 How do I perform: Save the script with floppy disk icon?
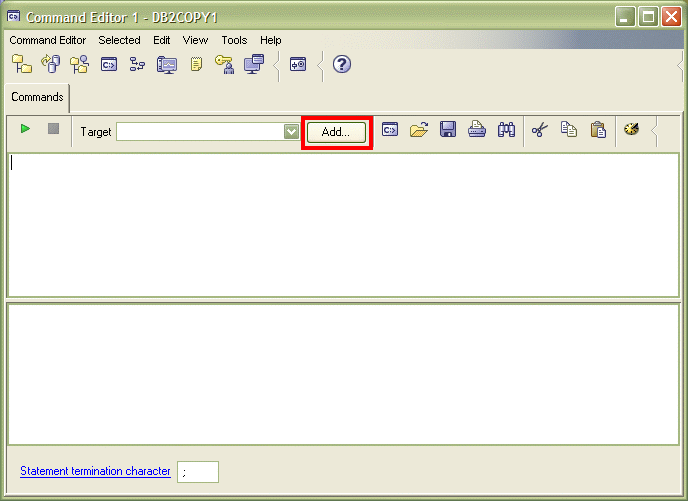(448, 130)
